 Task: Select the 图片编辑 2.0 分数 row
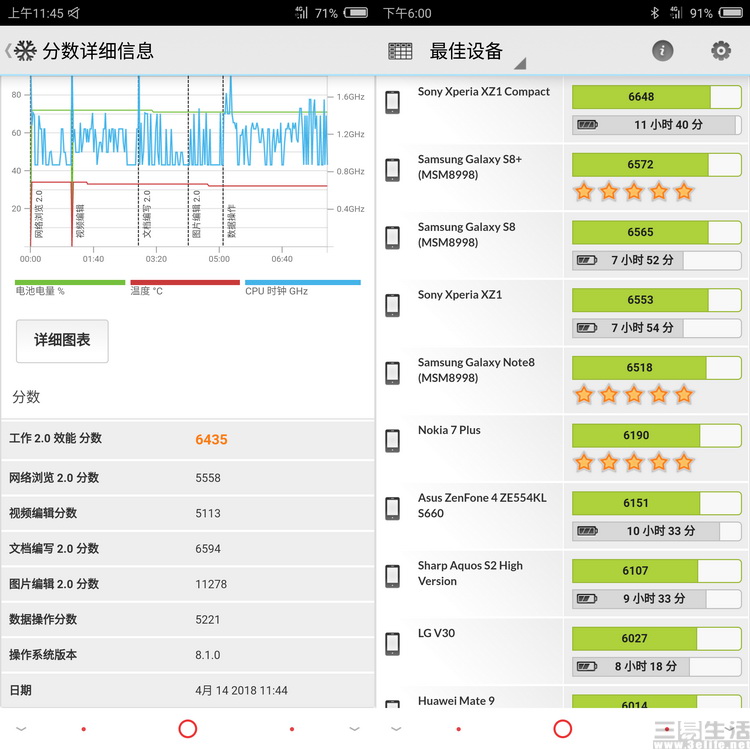188,584
